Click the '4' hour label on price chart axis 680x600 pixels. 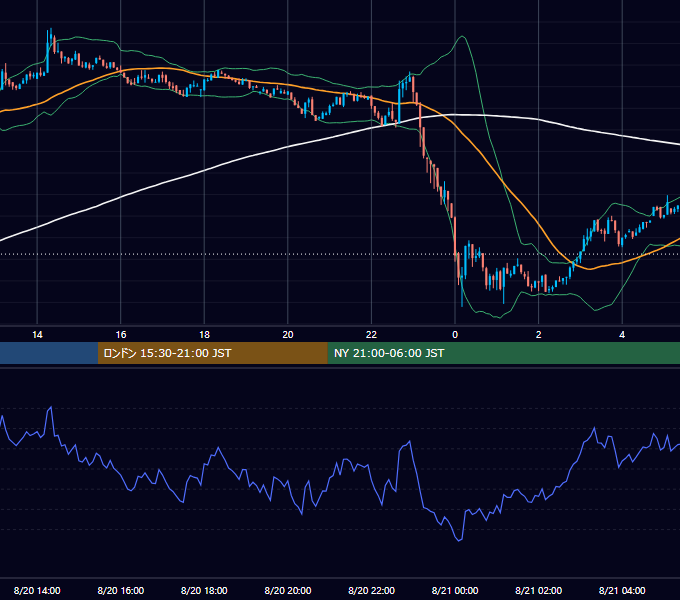point(622,335)
